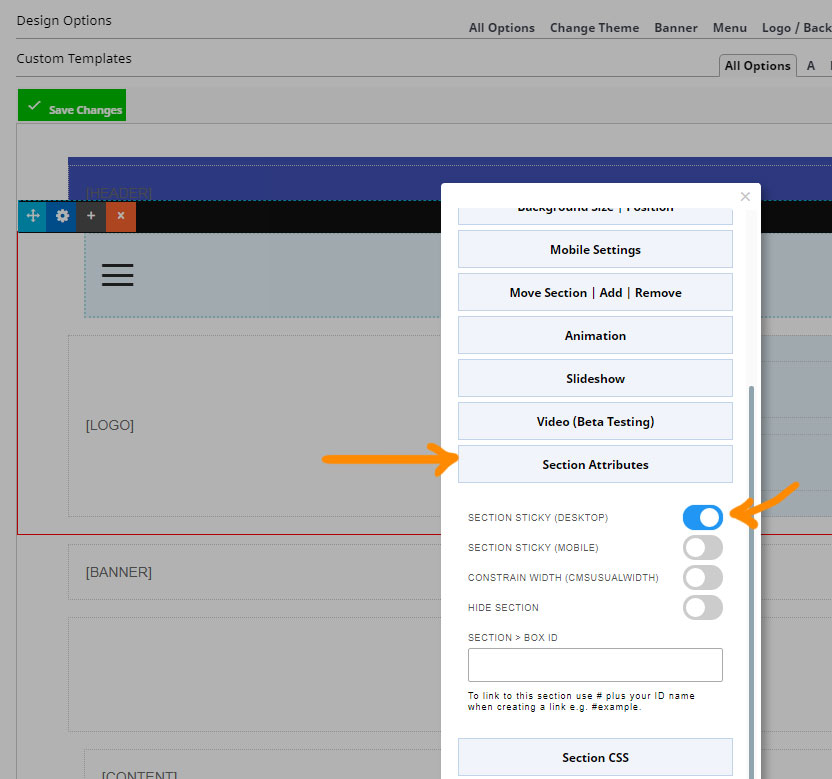Enable the Hide Section toggle
Image resolution: width=832 pixels, height=779 pixels.
click(x=702, y=607)
